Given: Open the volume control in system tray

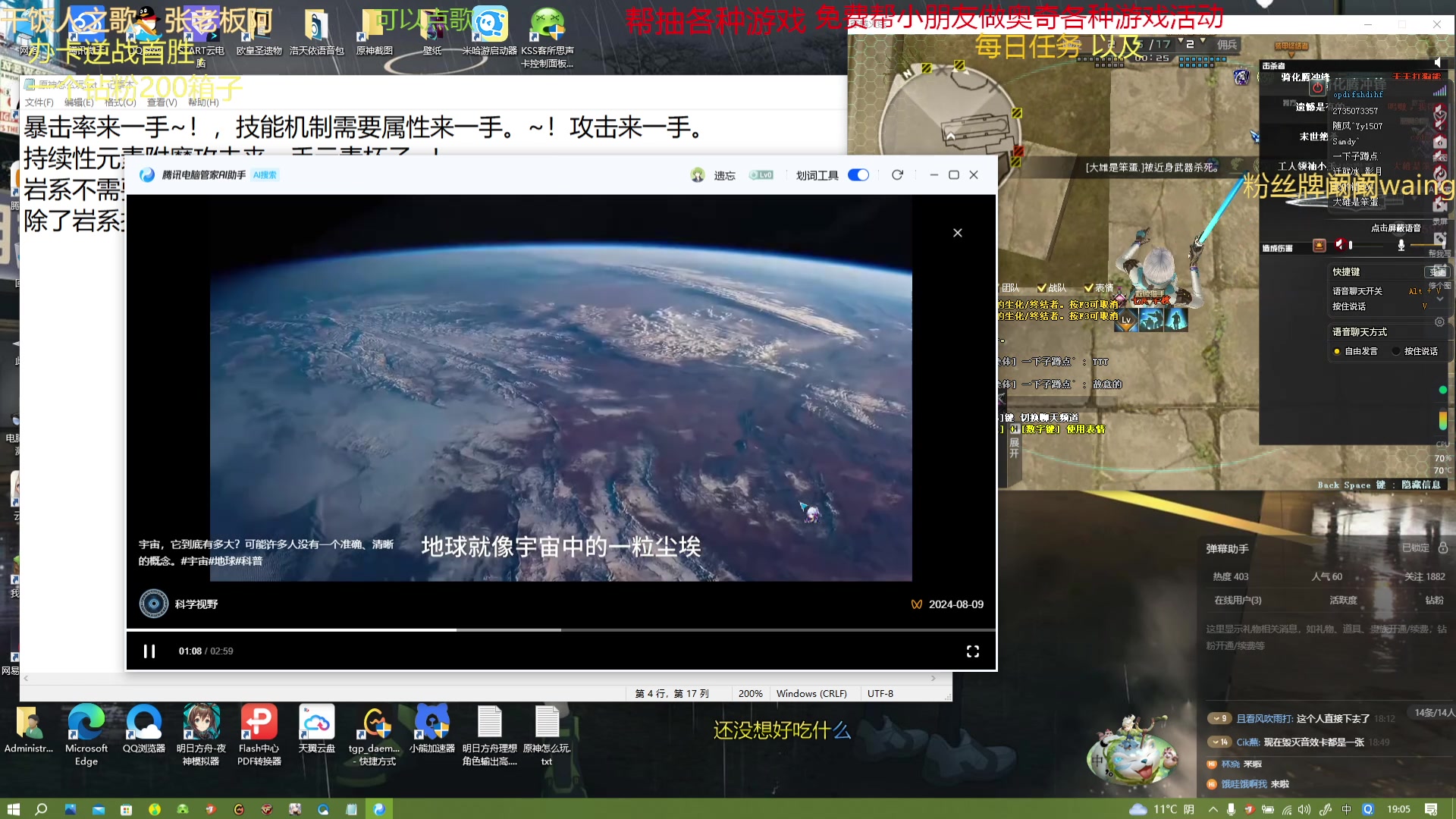Looking at the screenshot, I should 1304,809.
